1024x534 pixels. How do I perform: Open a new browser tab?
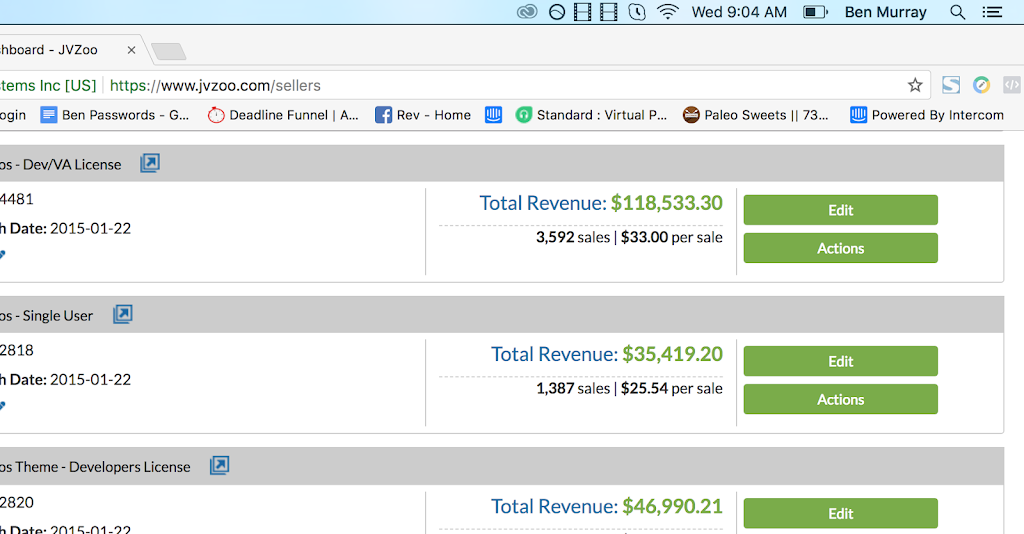tap(168, 51)
